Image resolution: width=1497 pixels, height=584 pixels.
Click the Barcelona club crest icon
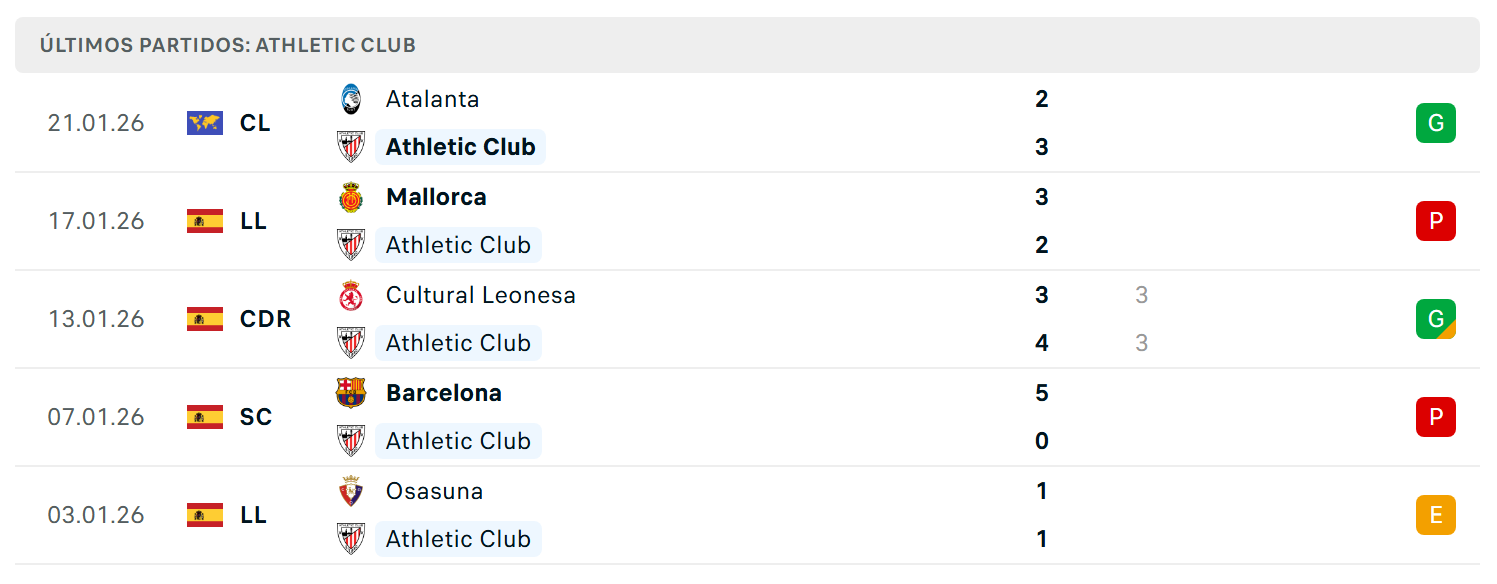click(x=350, y=393)
